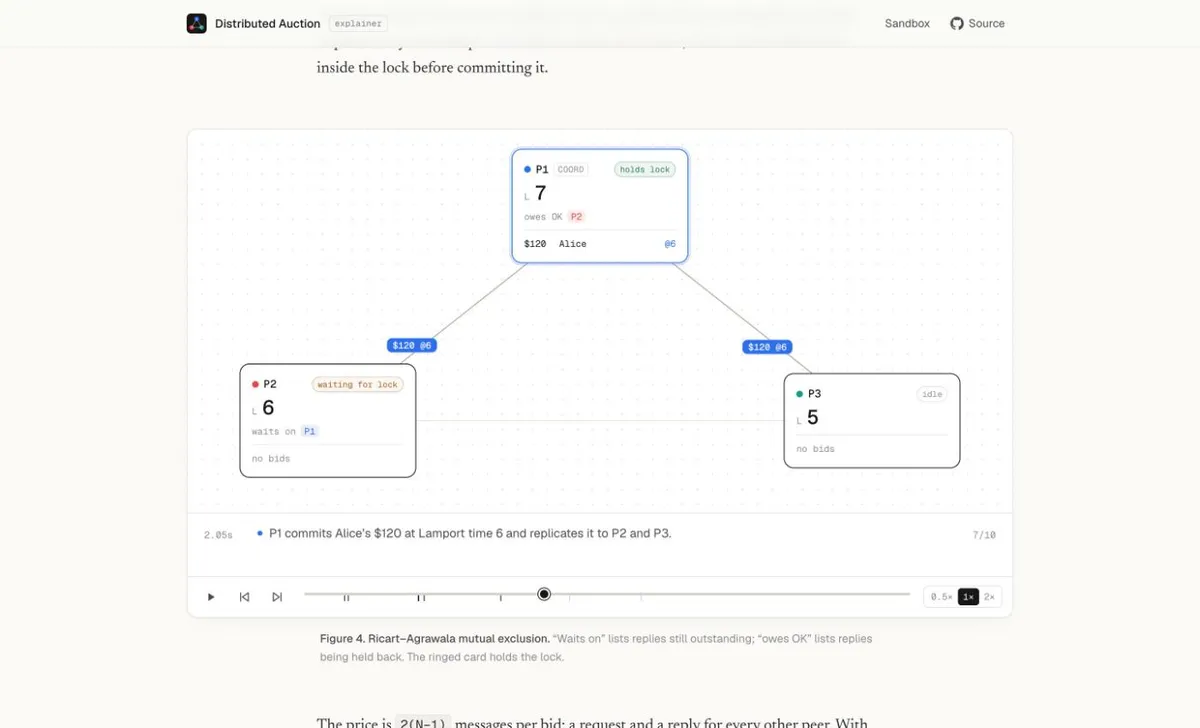
Task: Click the blue P1 chip after 'waits on'
Action: tap(310, 431)
